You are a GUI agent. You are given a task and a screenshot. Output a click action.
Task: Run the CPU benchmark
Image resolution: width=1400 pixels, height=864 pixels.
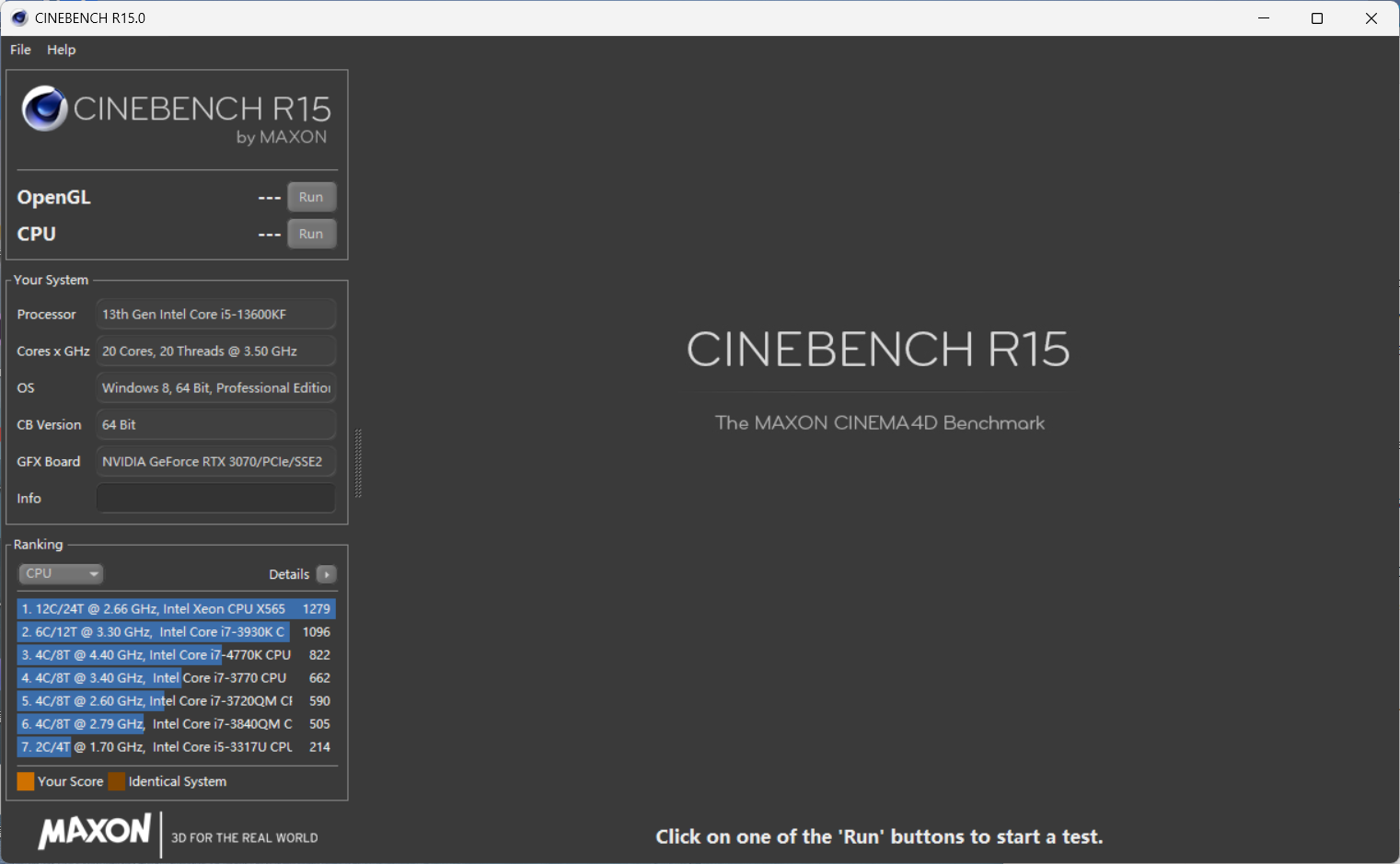311,233
